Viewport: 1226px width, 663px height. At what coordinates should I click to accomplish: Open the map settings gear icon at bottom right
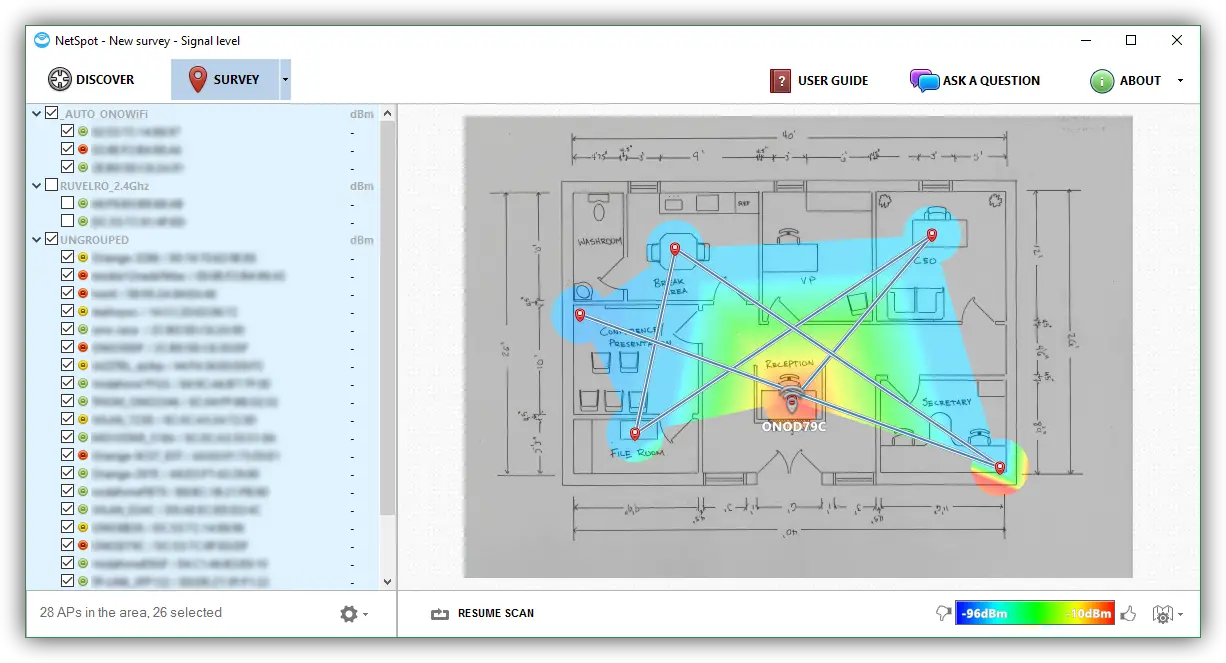[1161, 614]
